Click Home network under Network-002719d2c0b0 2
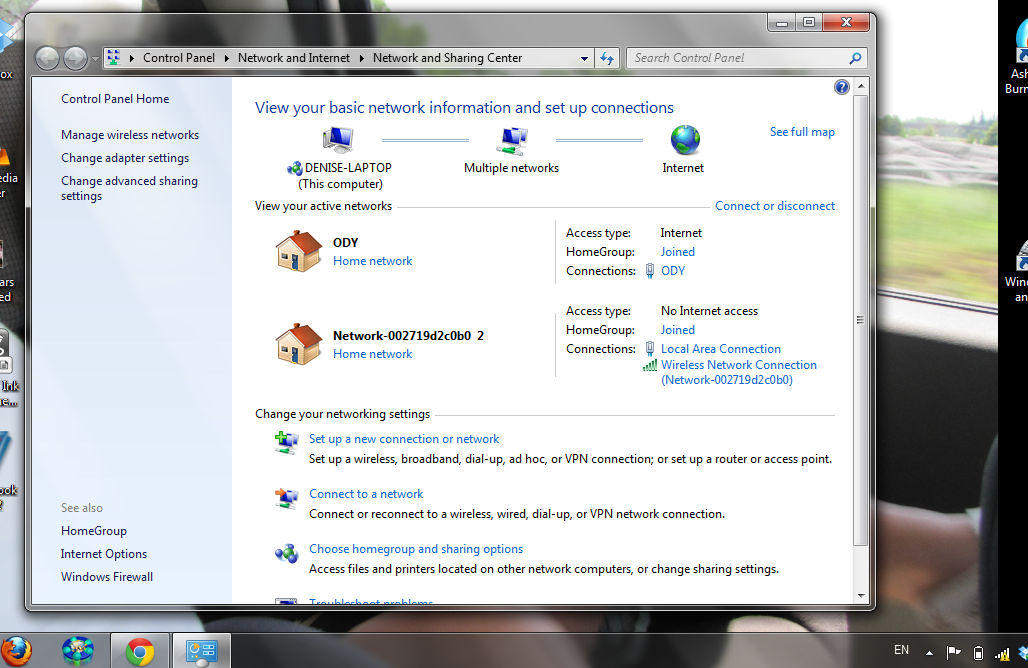The width and height of the screenshot is (1028, 668). point(372,354)
